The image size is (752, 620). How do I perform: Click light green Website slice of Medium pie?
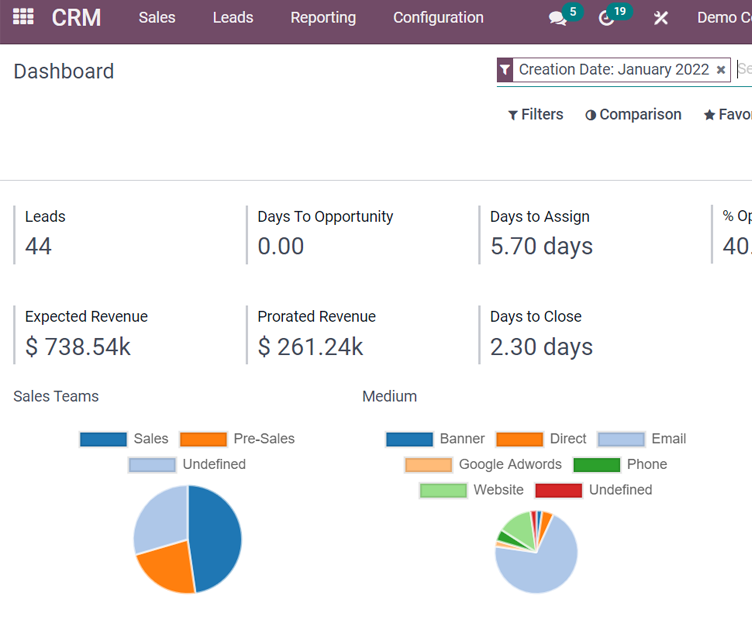[x=520, y=527]
